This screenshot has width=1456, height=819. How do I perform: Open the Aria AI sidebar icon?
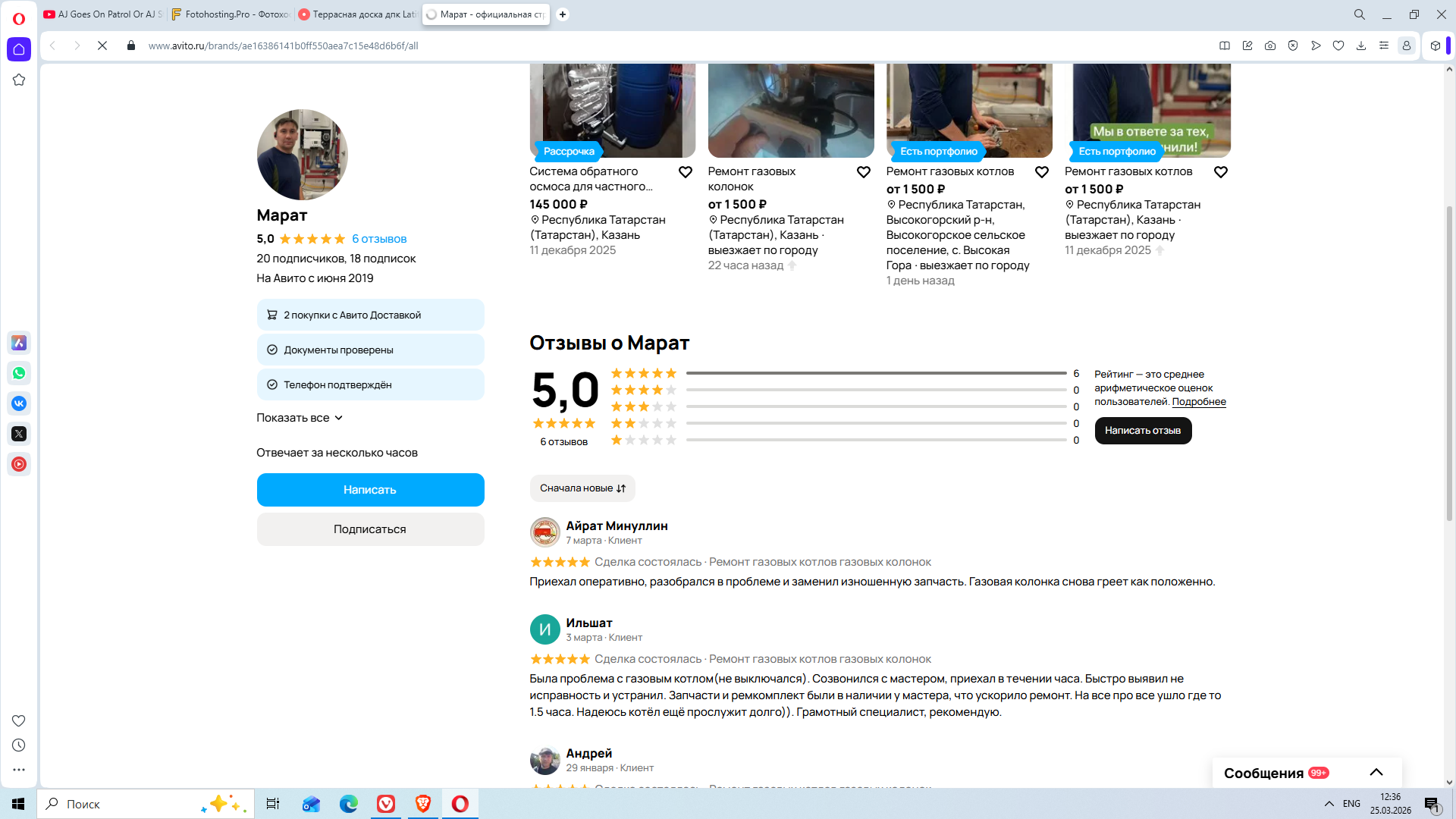[19, 343]
